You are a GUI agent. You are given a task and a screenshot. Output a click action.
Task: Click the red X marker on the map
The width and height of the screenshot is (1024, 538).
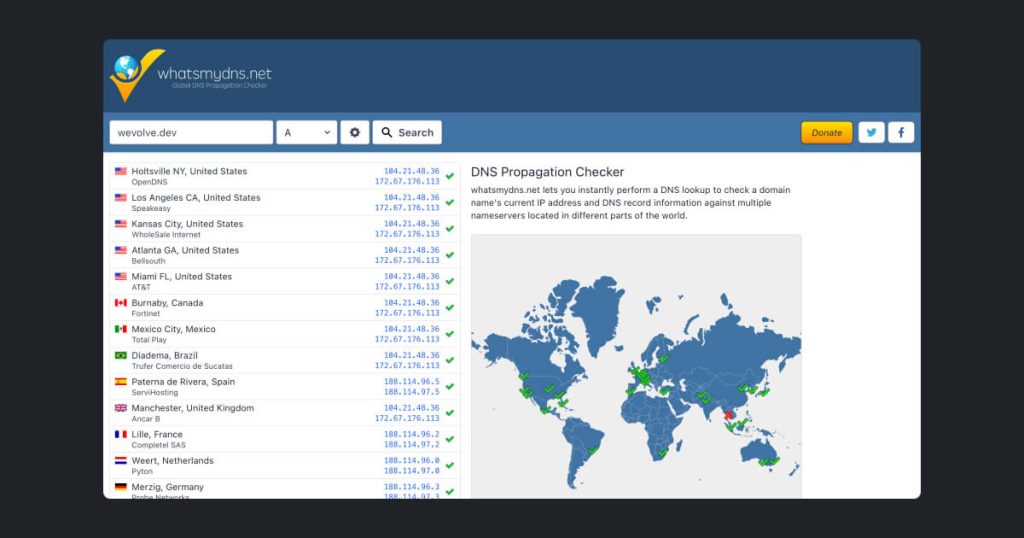[728, 415]
